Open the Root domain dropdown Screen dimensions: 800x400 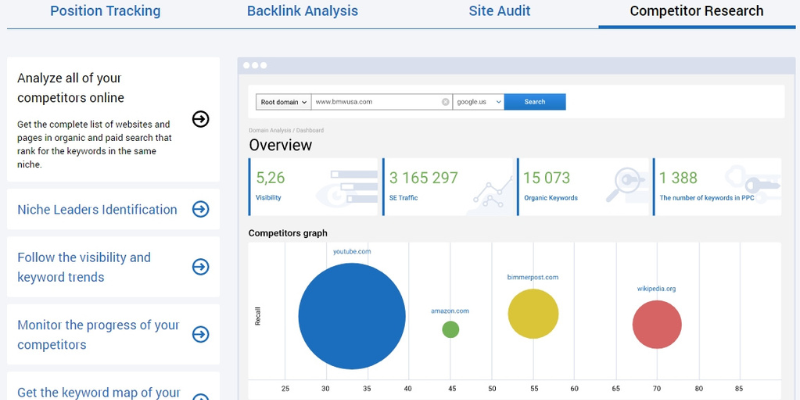coord(284,102)
